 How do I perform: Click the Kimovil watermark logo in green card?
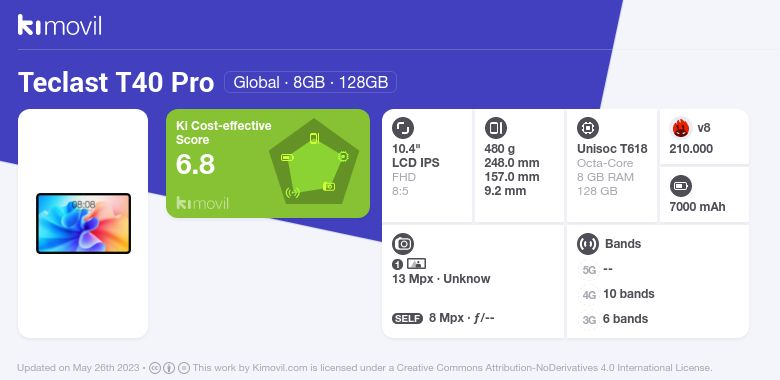202,203
